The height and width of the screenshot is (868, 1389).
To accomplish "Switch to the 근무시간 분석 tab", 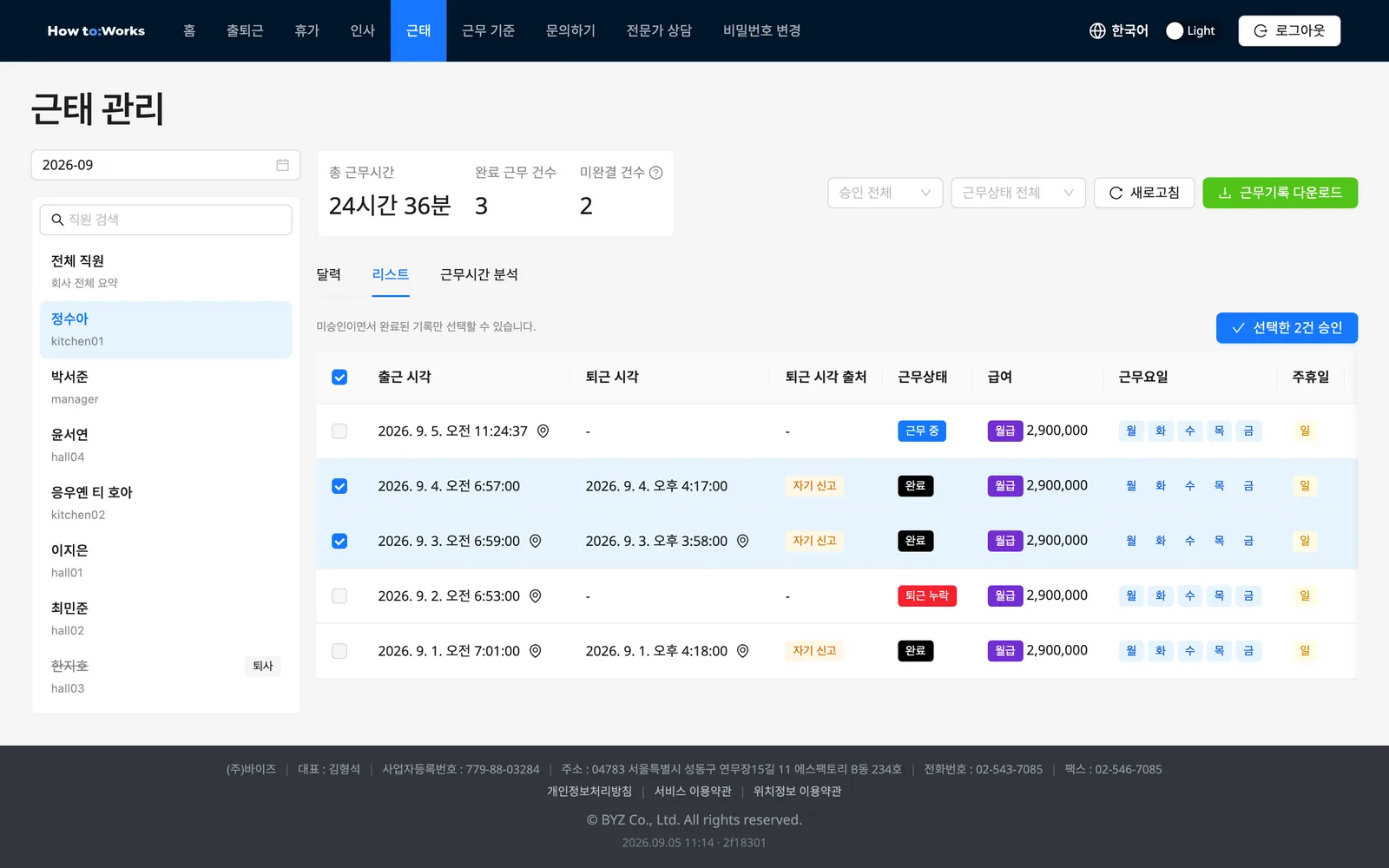I will coord(479,274).
